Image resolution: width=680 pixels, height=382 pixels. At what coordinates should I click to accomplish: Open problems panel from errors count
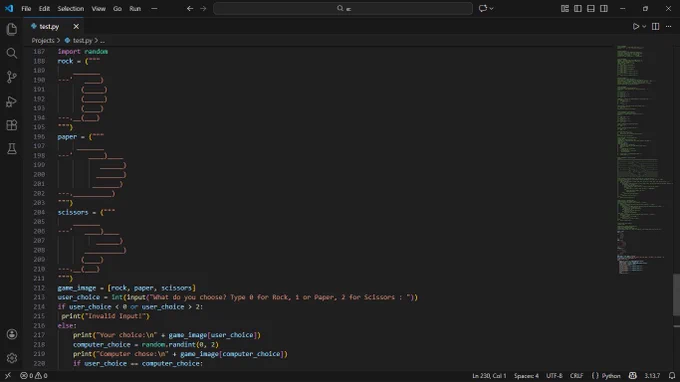pos(33,376)
